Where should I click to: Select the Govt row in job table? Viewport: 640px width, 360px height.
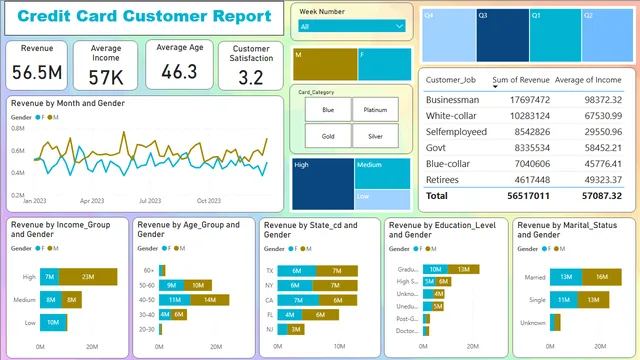(x=524, y=148)
